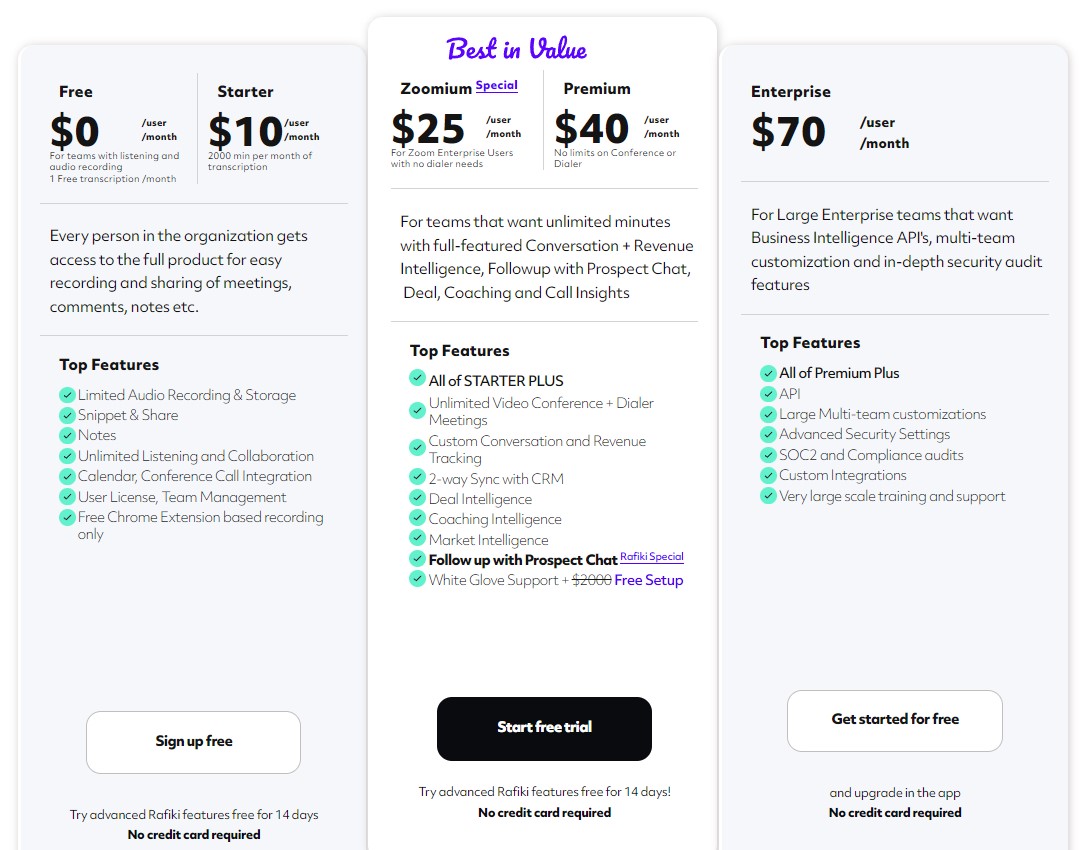Click the green check beside Deal Intelligence

pyautogui.click(x=417, y=497)
